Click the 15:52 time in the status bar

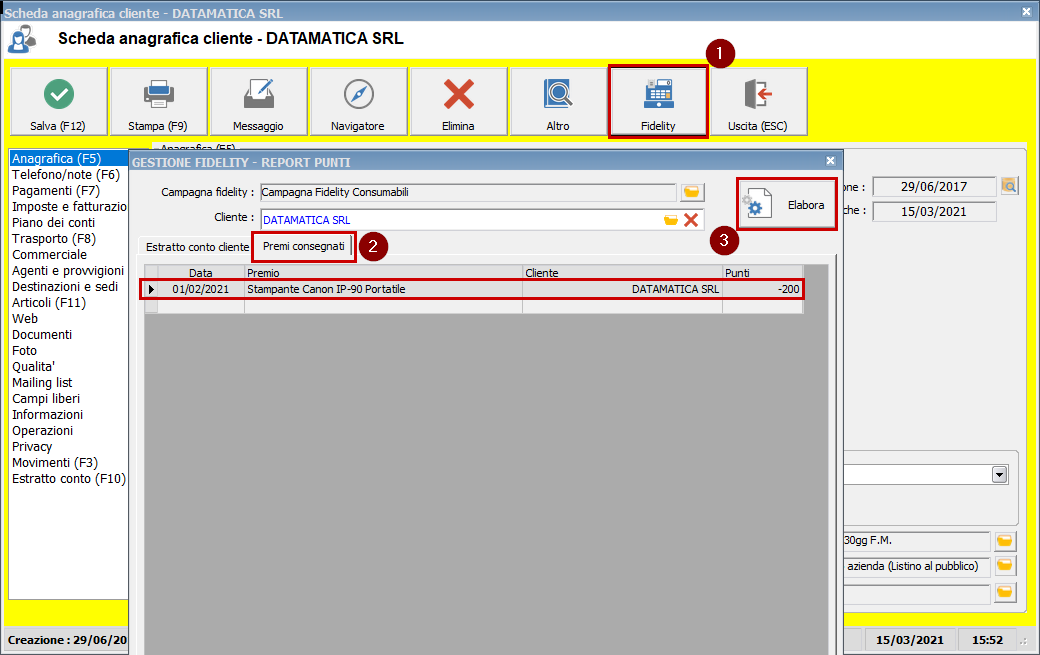pyautogui.click(x=987, y=640)
